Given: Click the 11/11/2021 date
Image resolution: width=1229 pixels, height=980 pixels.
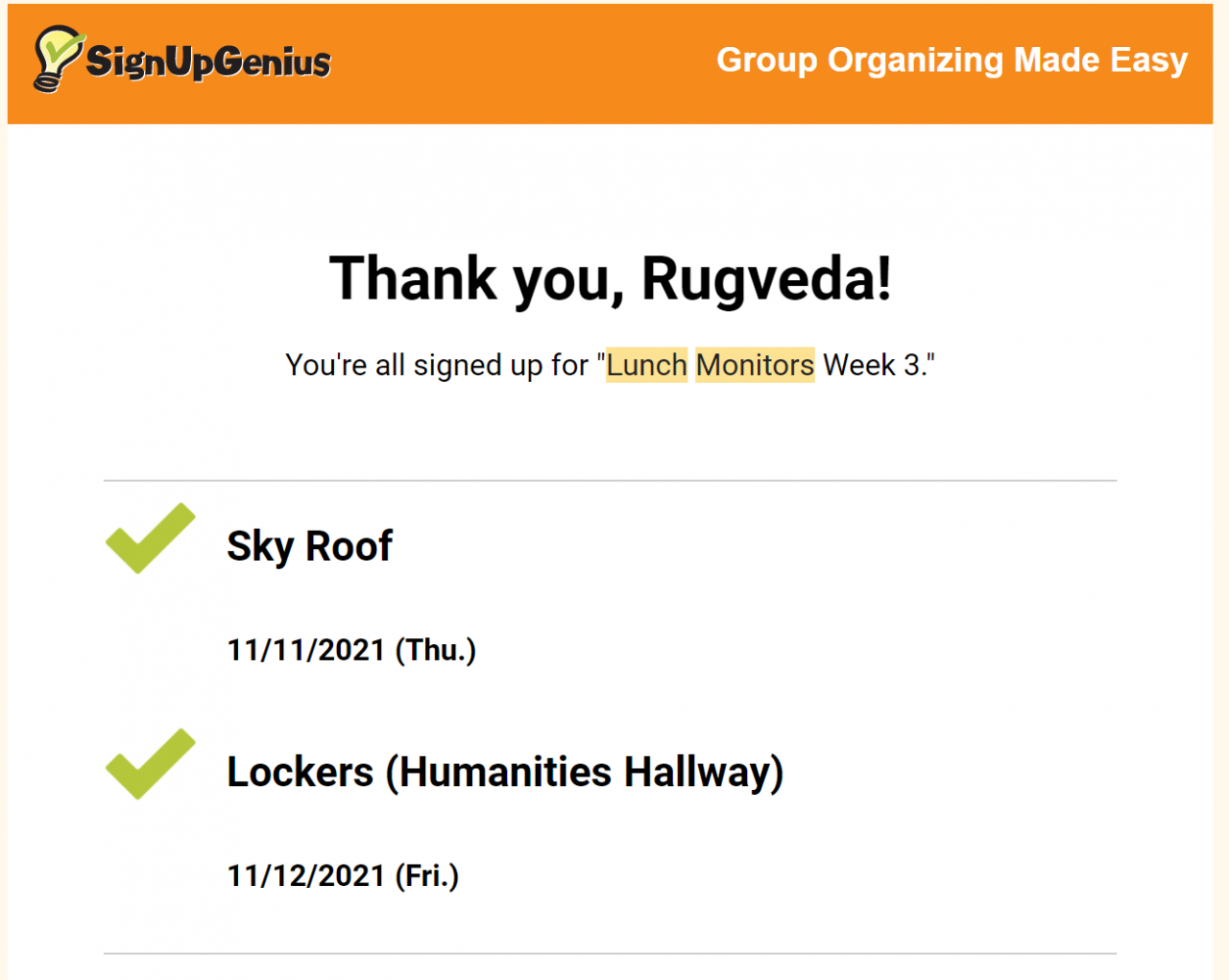Looking at the screenshot, I should click(x=305, y=651).
